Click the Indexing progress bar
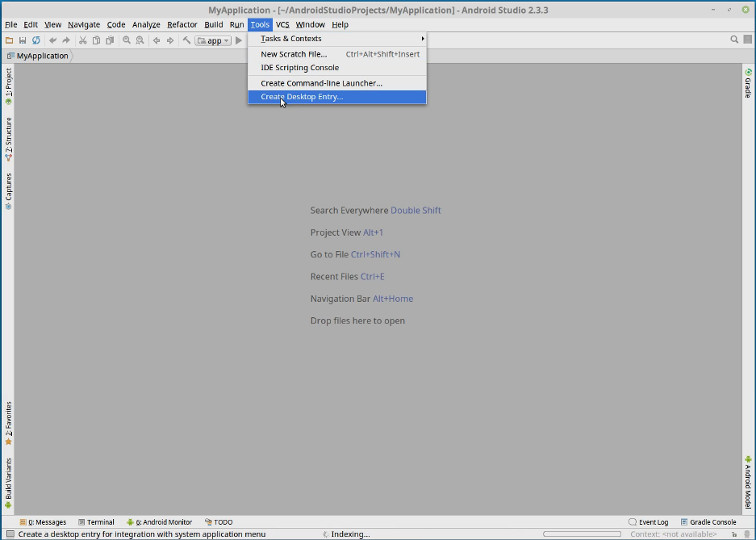The height and width of the screenshot is (540, 756). [x=582, y=534]
